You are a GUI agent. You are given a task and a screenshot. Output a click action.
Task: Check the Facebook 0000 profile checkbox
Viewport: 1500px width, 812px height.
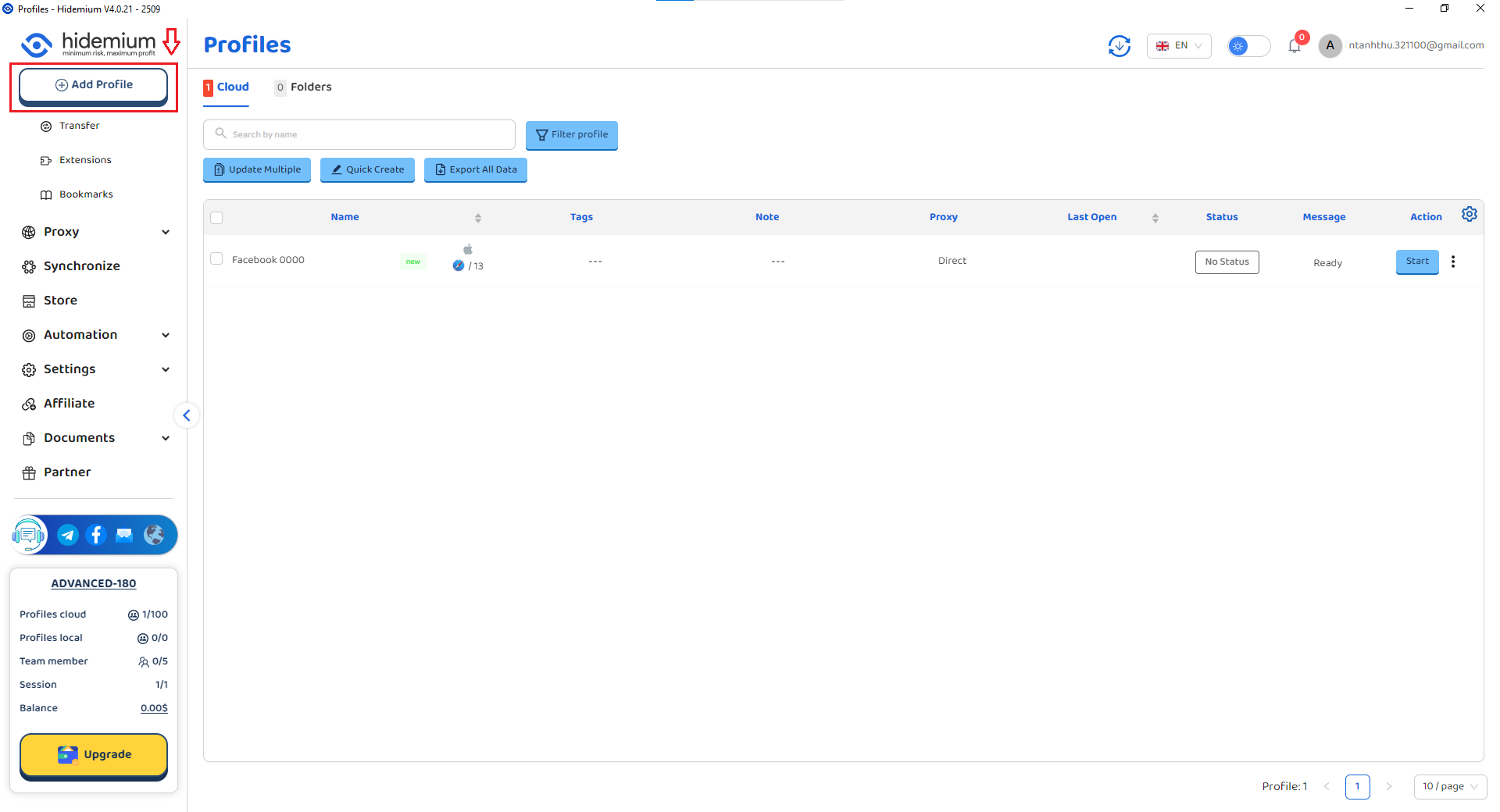[216, 258]
